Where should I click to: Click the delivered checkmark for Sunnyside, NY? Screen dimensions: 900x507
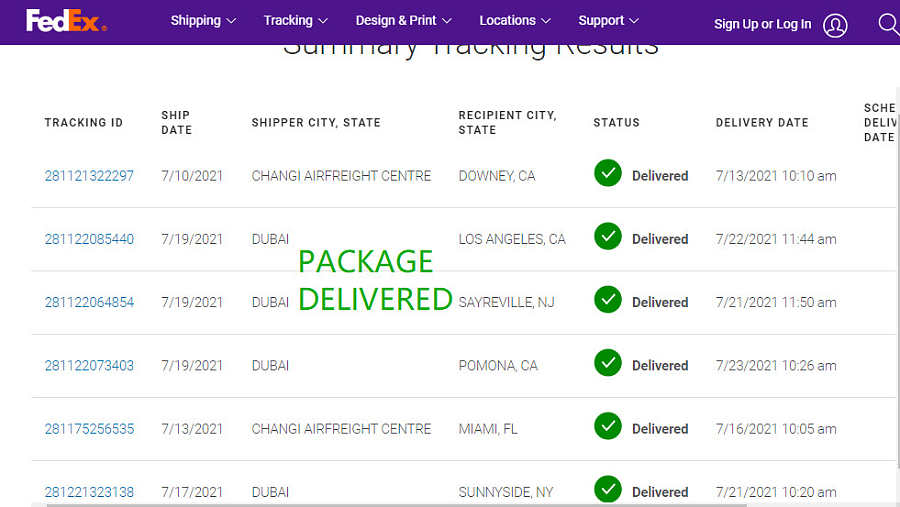(608, 489)
